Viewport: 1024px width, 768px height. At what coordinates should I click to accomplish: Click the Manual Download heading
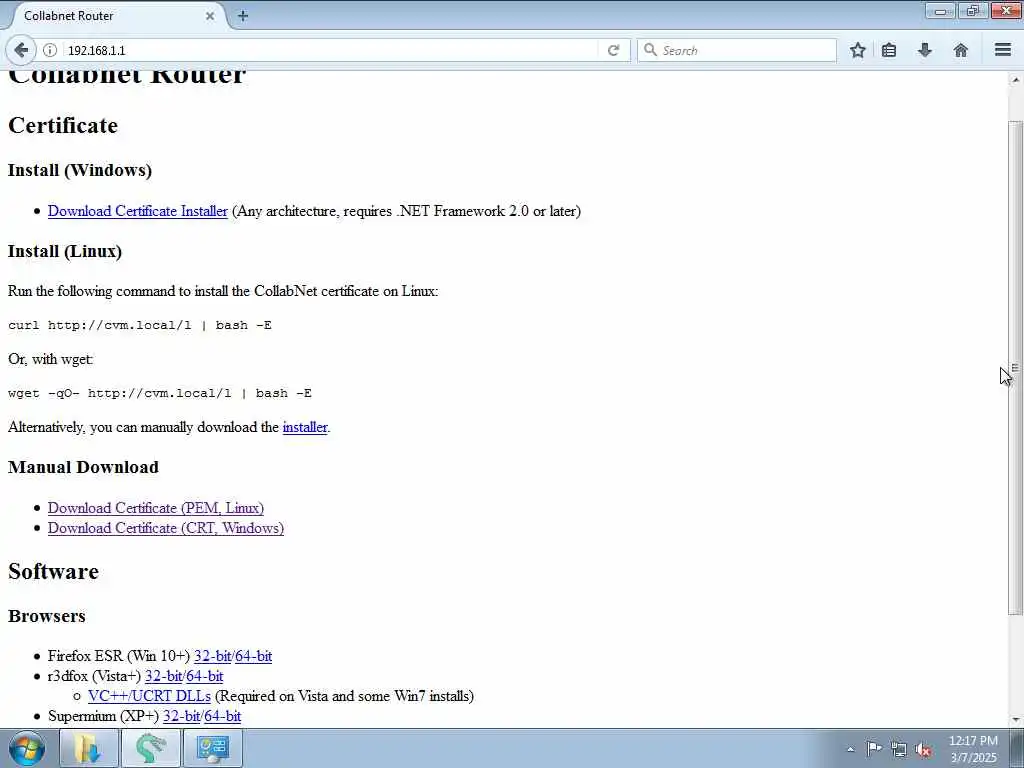83,467
